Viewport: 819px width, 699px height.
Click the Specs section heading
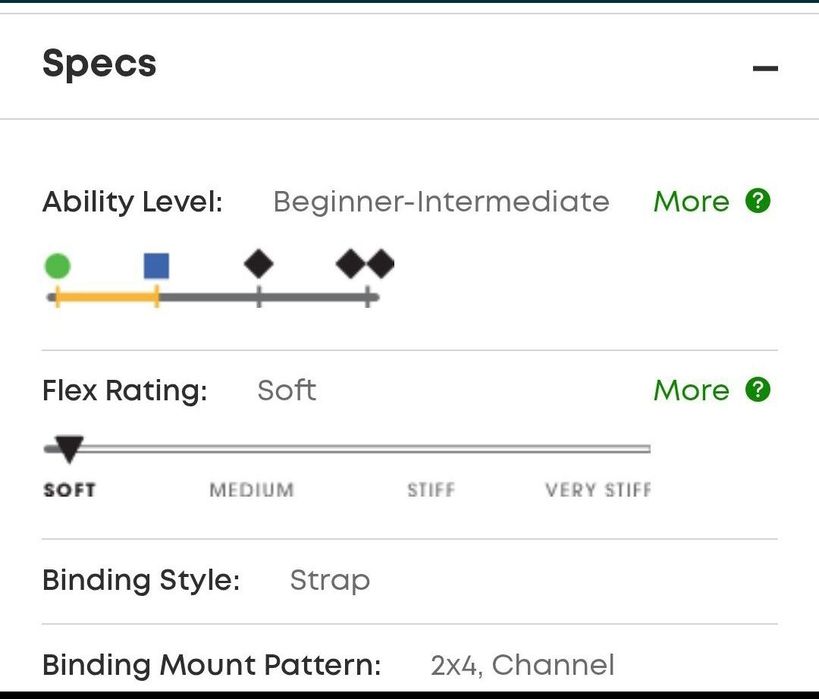(99, 64)
